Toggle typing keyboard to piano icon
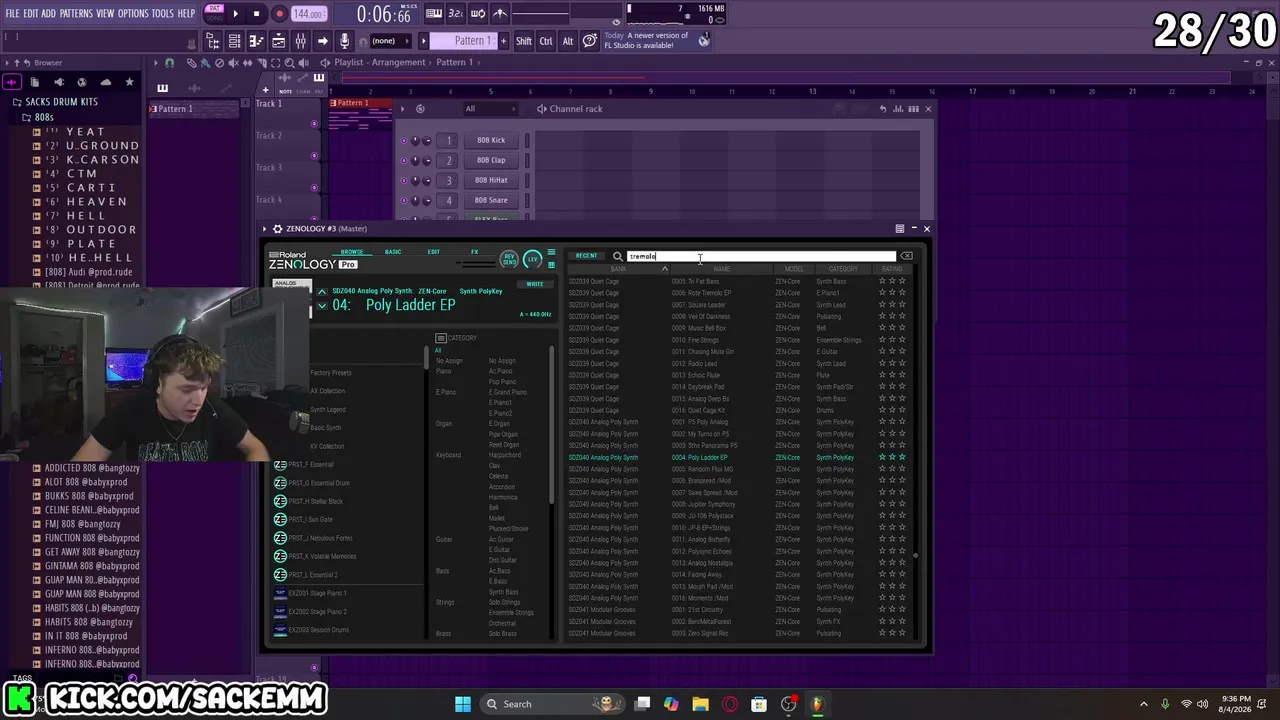This screenshot has height=720, width=1280. (434, 14)
